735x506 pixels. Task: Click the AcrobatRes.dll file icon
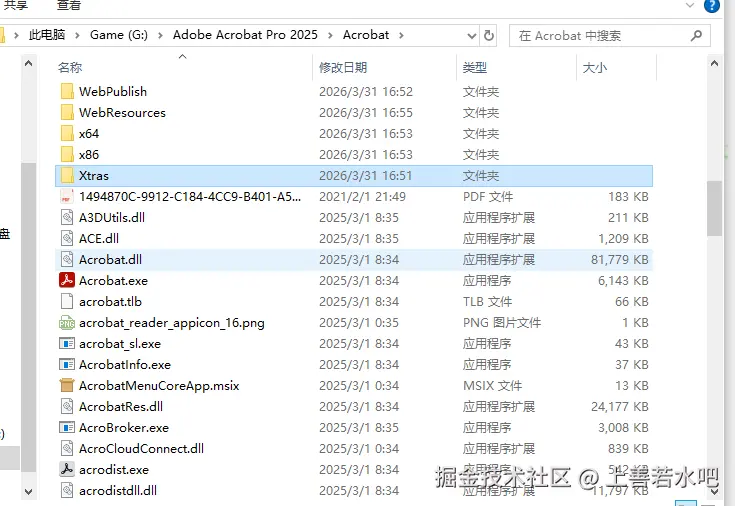click(x=67, y=407)
